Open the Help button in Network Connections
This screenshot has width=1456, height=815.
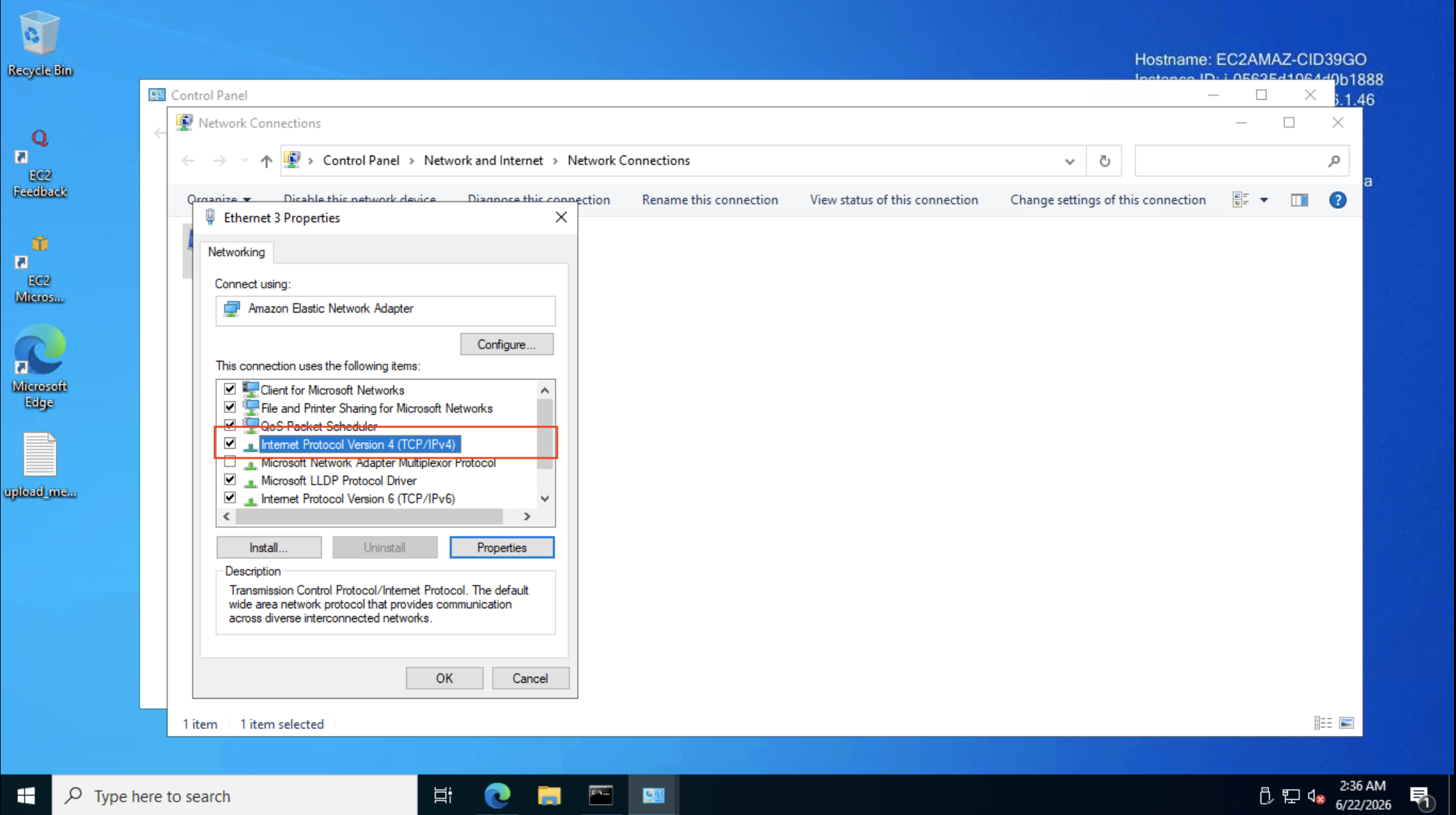pyautogui.click(x=1338, y=200)
